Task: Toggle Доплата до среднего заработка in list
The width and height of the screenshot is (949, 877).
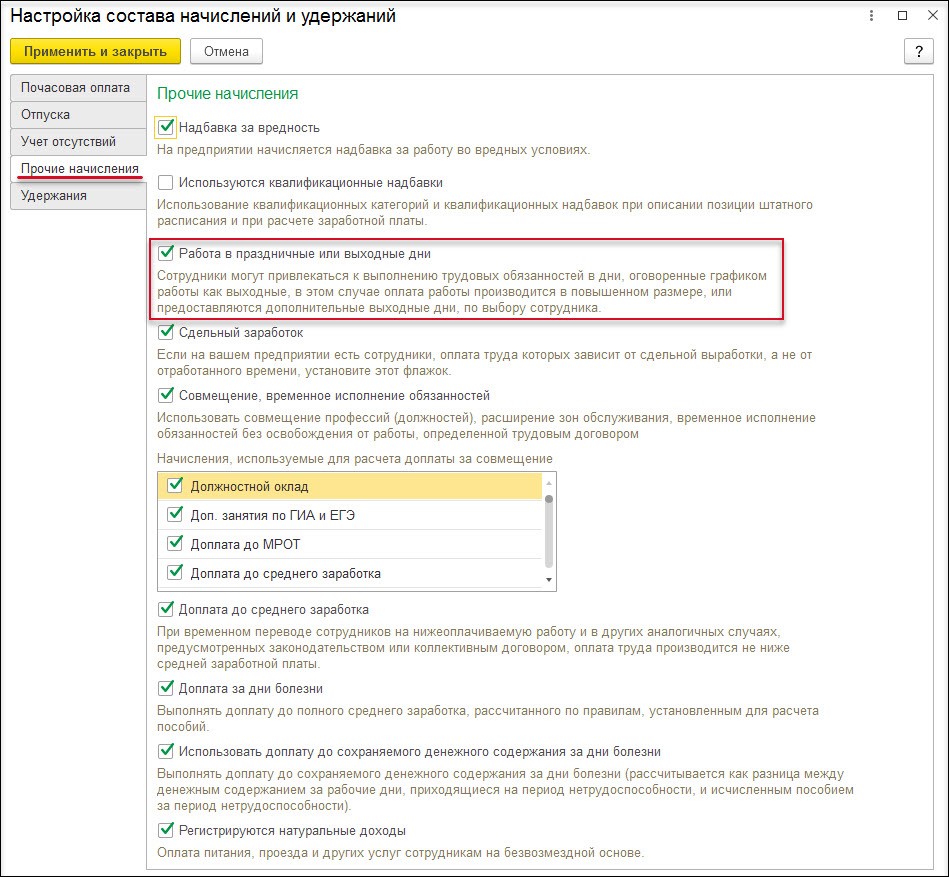Action: (175, 573)
